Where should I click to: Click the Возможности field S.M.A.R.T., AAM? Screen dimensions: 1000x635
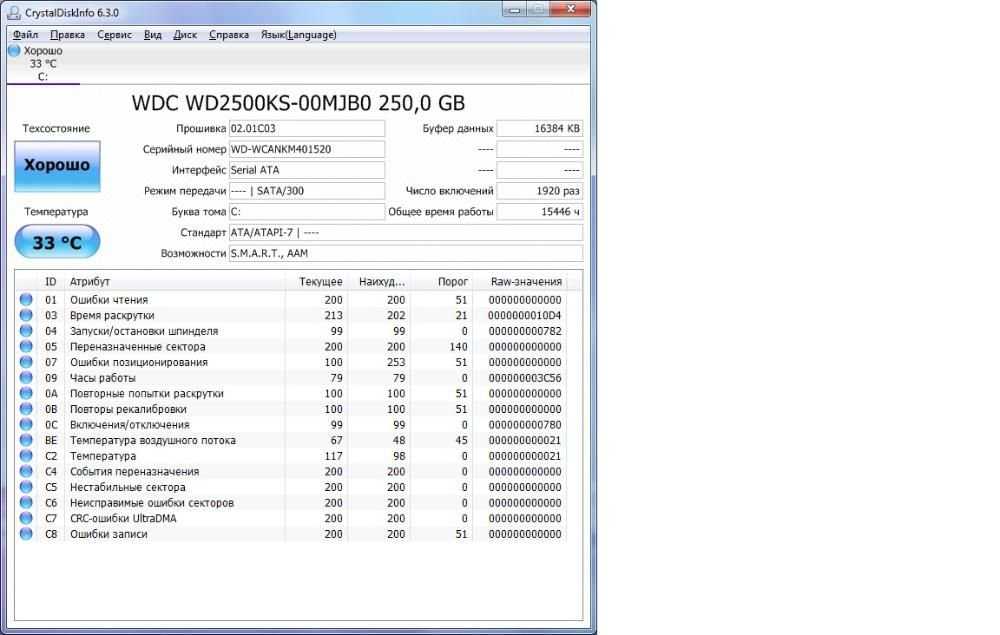[406, 253]
